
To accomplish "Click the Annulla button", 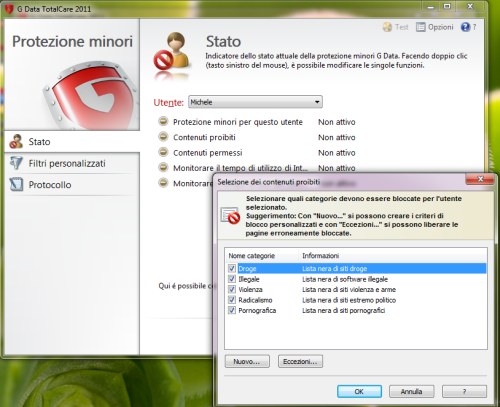I will (411, 391).
